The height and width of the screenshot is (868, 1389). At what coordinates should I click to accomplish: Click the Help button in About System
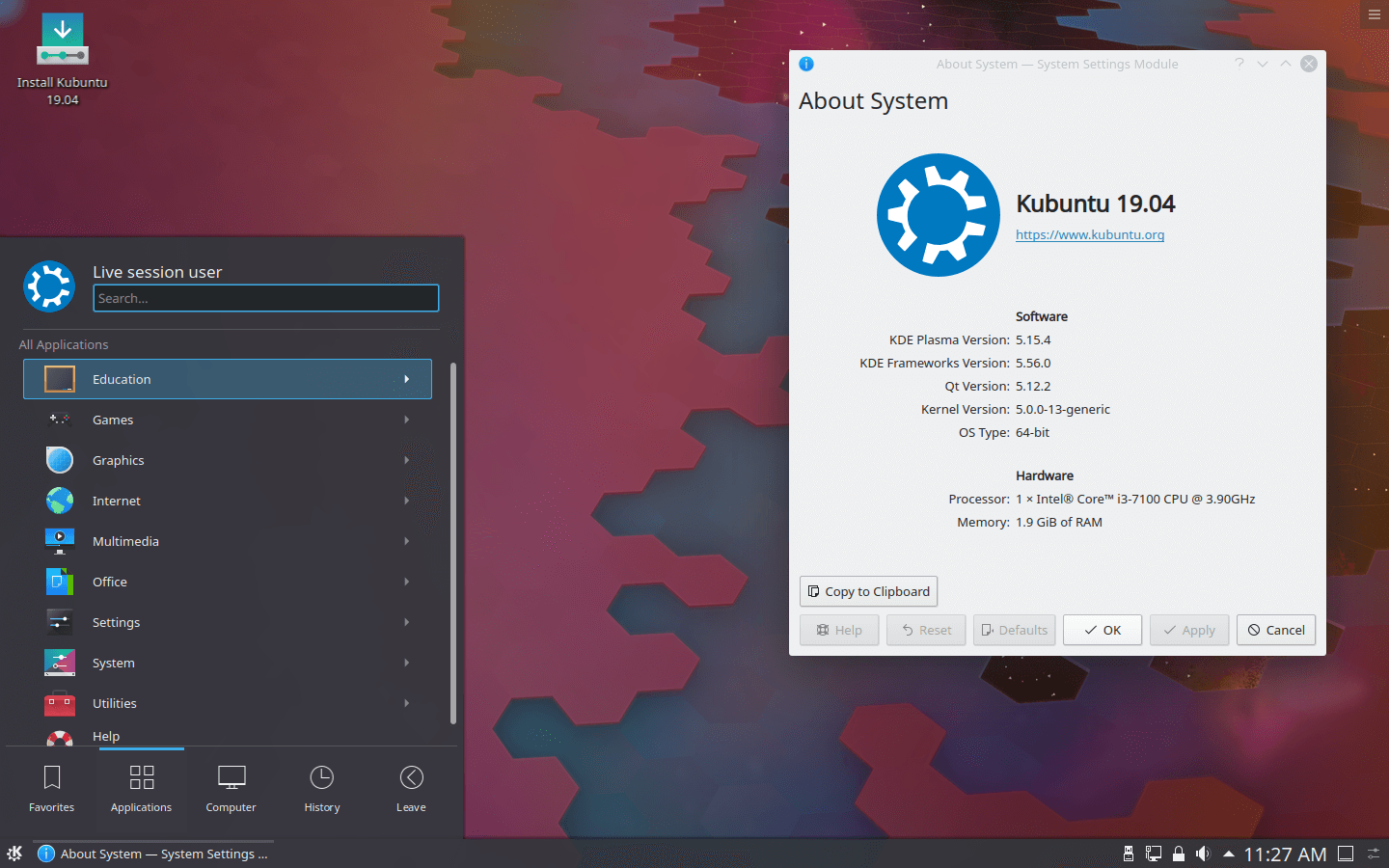[839, 630]
